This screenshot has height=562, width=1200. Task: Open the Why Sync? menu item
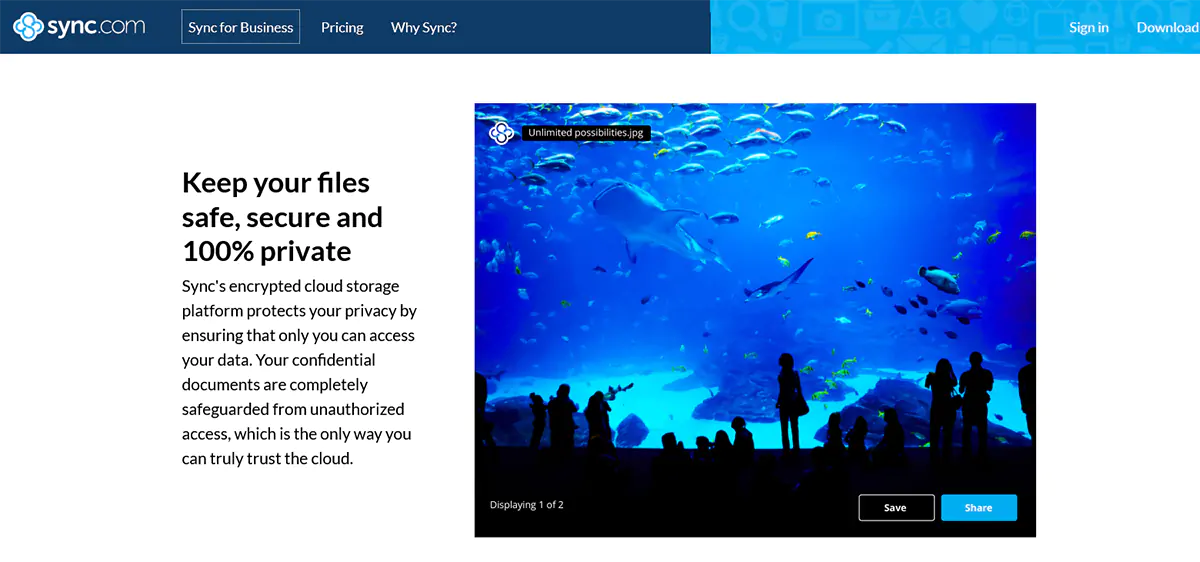click(x=424, y=27)
